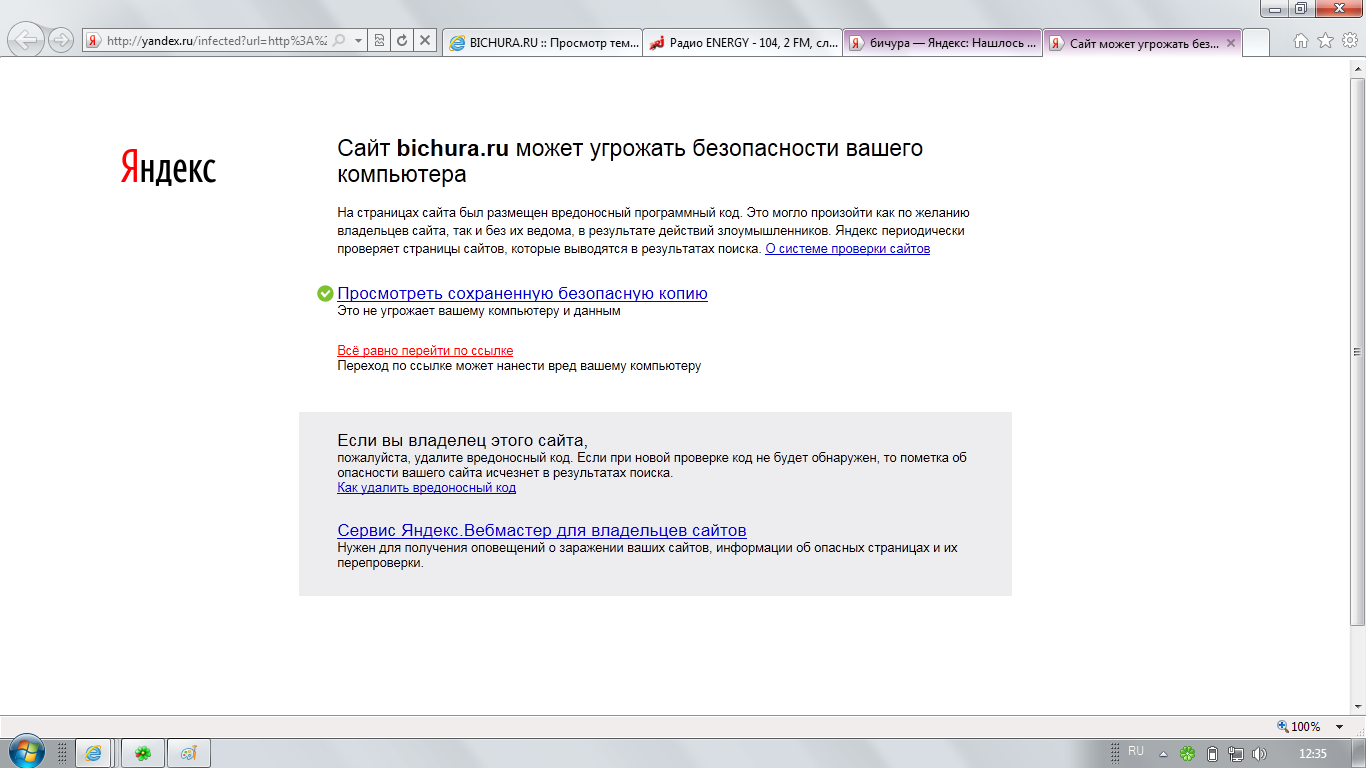Focus the address bar URL field
1366x768 pixels.
216,41
